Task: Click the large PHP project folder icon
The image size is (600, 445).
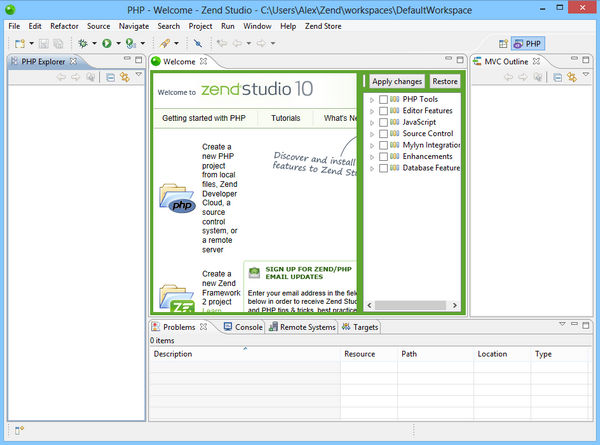Action: click(x=178, y=198)
